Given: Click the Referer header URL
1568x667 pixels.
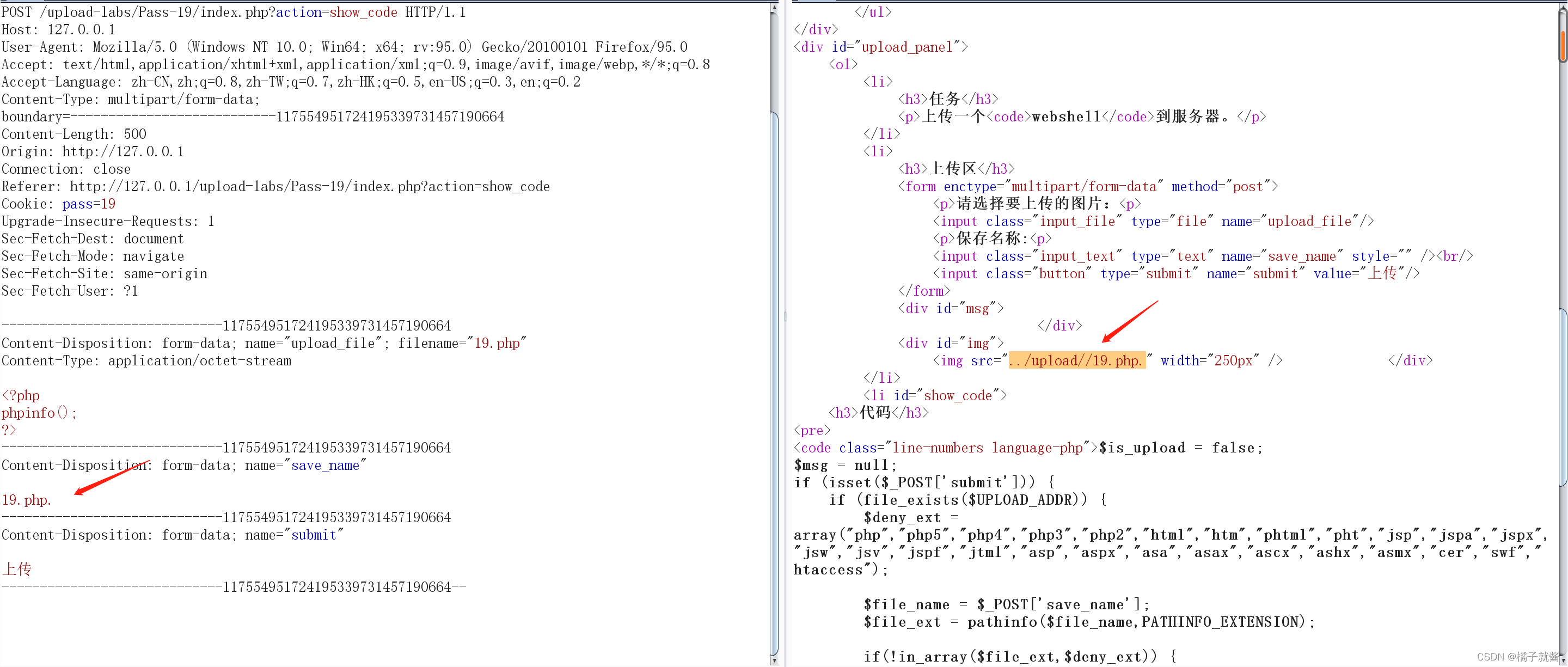Looking at the screenshot, I should click(x=309, y=186).
